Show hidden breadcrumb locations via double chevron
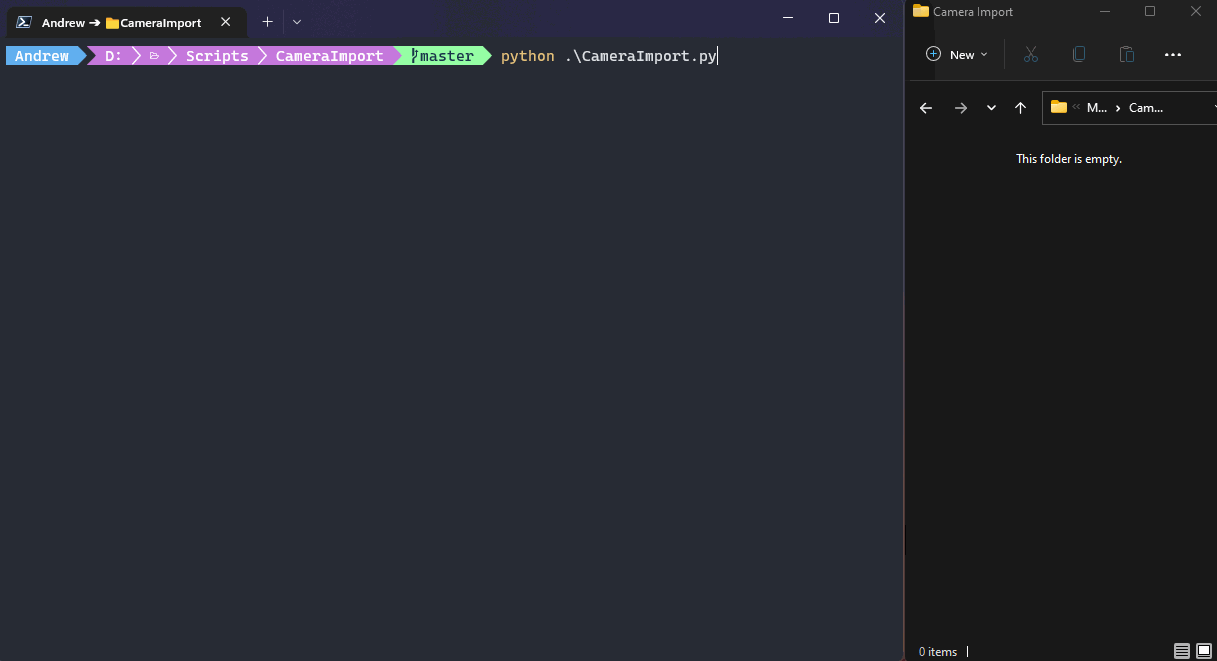1217x661 pixels. click(x=1076, y=107)
